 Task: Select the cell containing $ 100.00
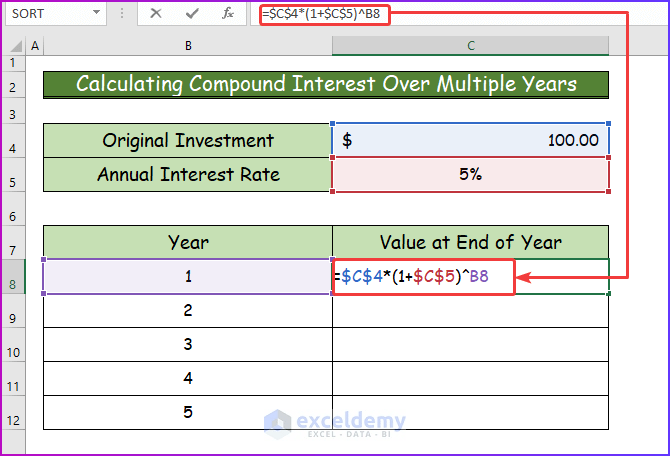tap(470, 141)
